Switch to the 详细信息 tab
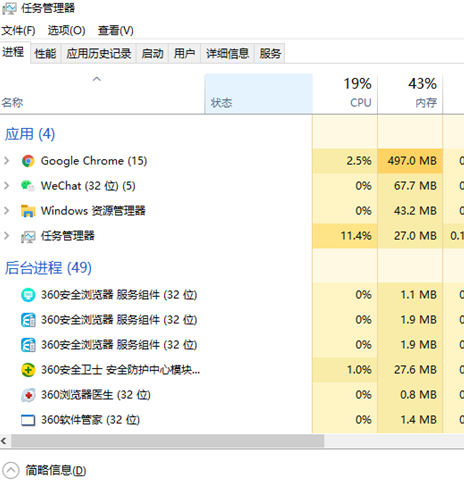Viewport: 464px width, 486px height. pos(227,53)
